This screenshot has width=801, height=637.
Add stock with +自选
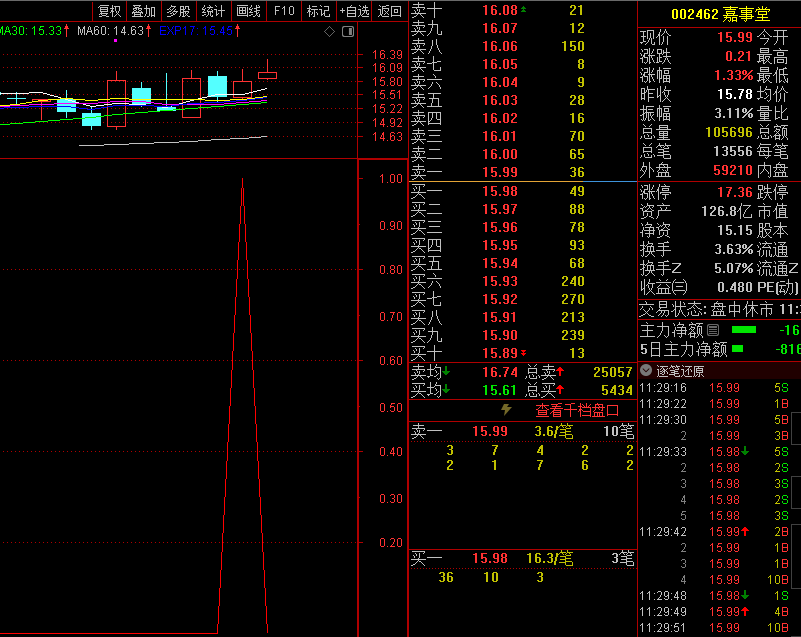[354, 11]
